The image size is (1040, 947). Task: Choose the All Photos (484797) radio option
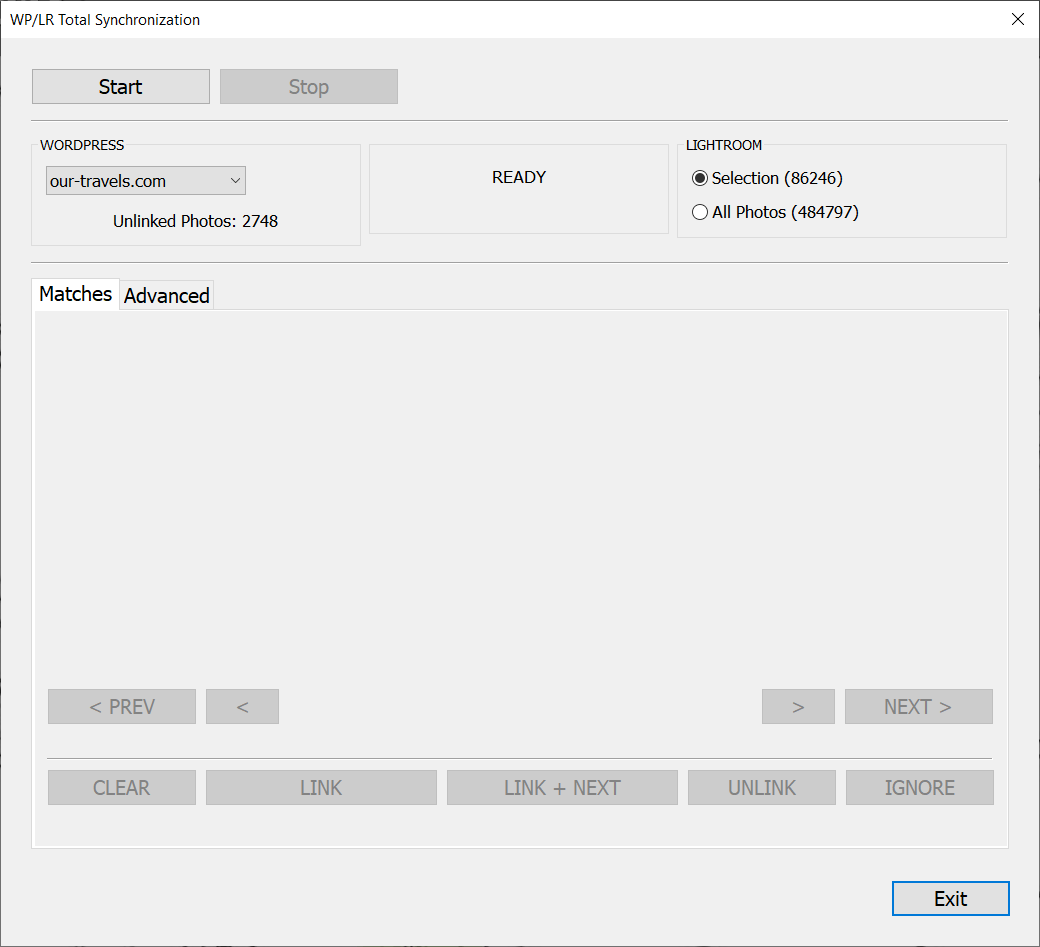tap(700, 212)
